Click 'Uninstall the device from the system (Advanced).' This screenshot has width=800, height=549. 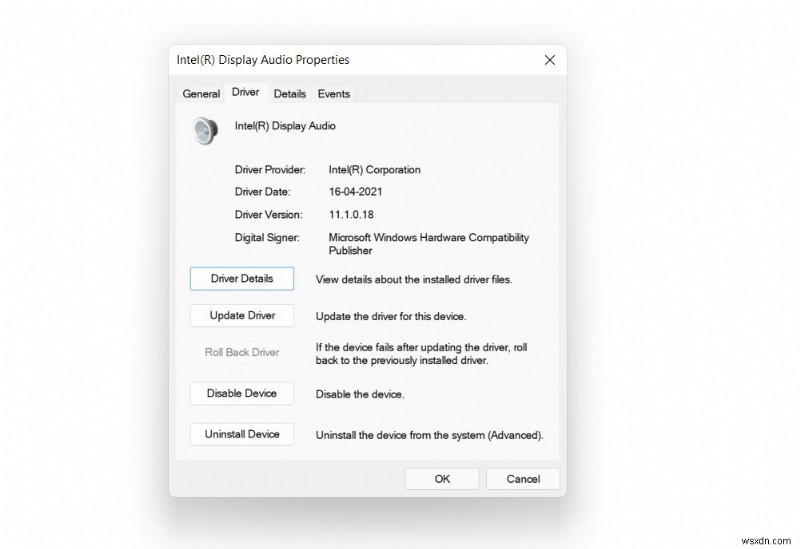click(x=430, y=435)
